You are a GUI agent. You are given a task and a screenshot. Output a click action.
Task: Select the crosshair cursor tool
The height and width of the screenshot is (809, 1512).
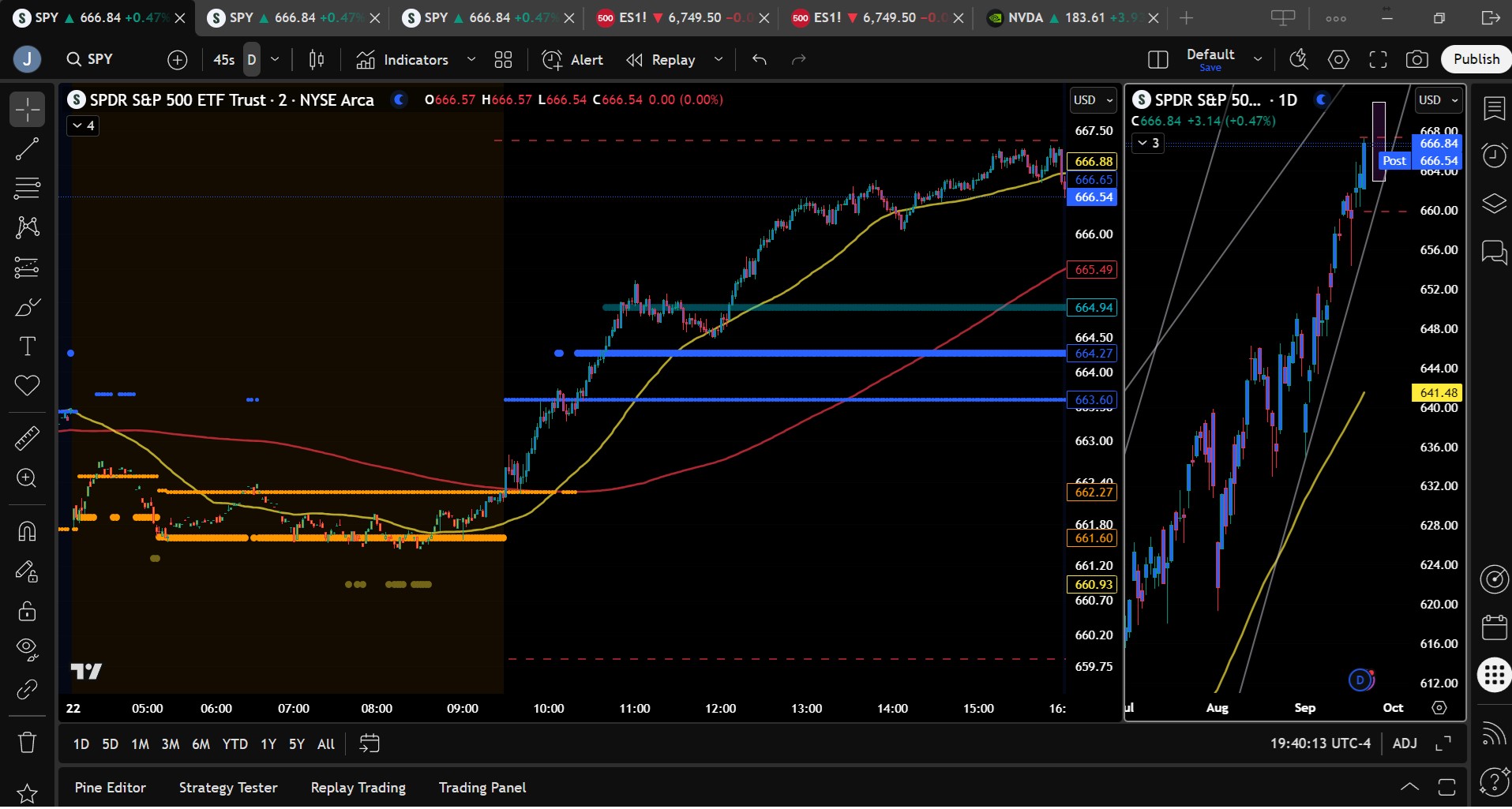pyautogui.click(x=27, y=109)
